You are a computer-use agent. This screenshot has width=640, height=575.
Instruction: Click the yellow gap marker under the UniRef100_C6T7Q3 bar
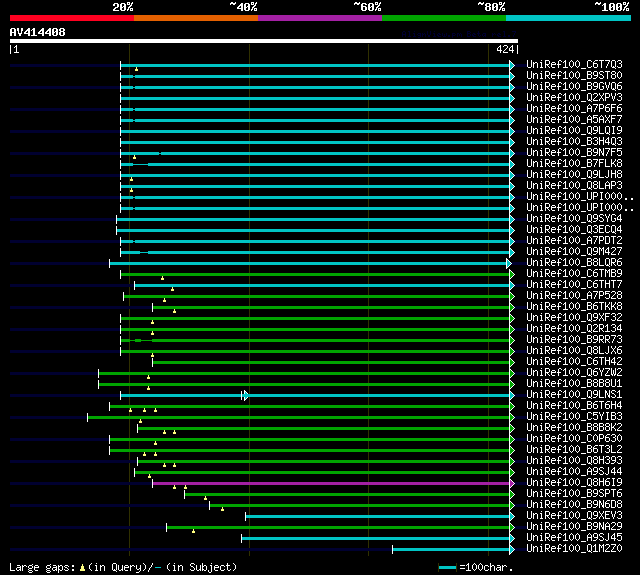click(x=136, y=69)
